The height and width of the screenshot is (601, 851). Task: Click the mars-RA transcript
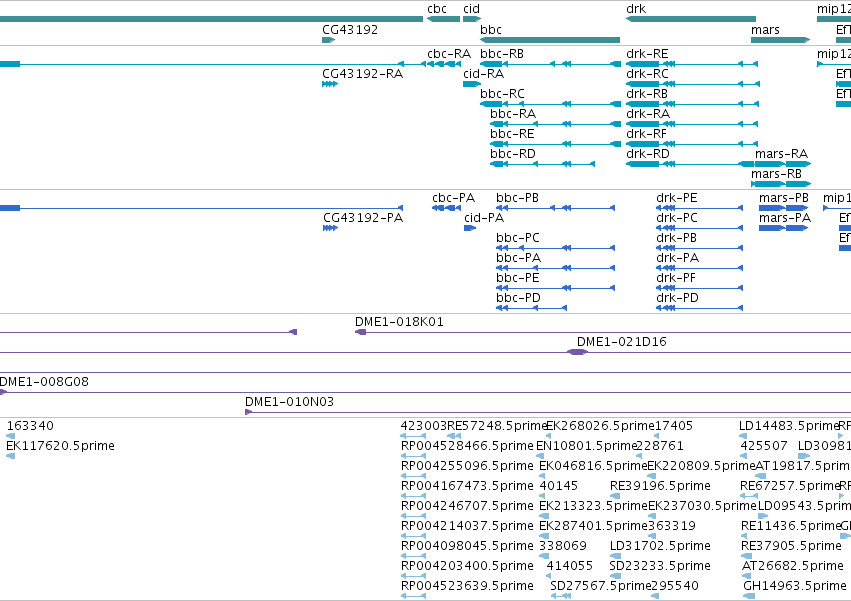coord(783,164)
